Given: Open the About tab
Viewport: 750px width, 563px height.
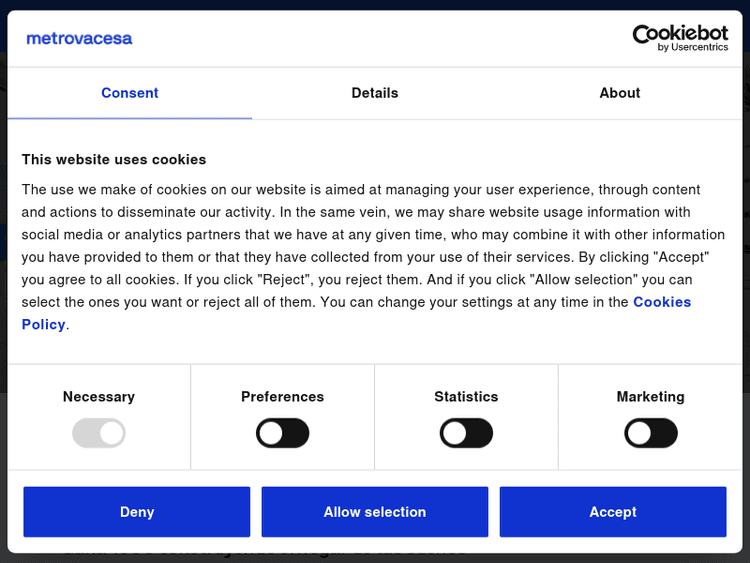Looking at the screenshot, I should [620, 93].
